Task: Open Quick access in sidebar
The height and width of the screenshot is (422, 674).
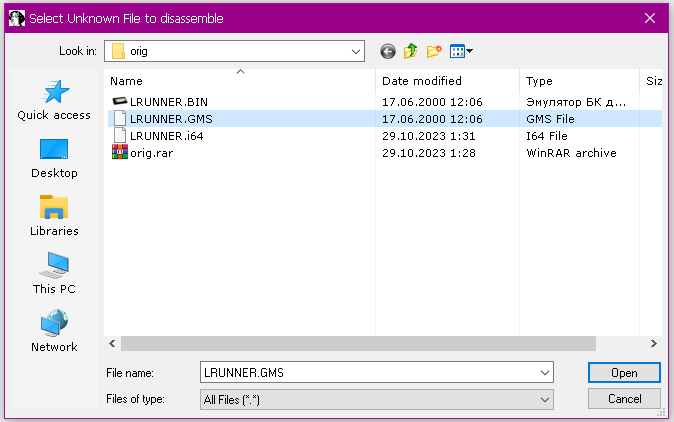Action: (54, 100)
